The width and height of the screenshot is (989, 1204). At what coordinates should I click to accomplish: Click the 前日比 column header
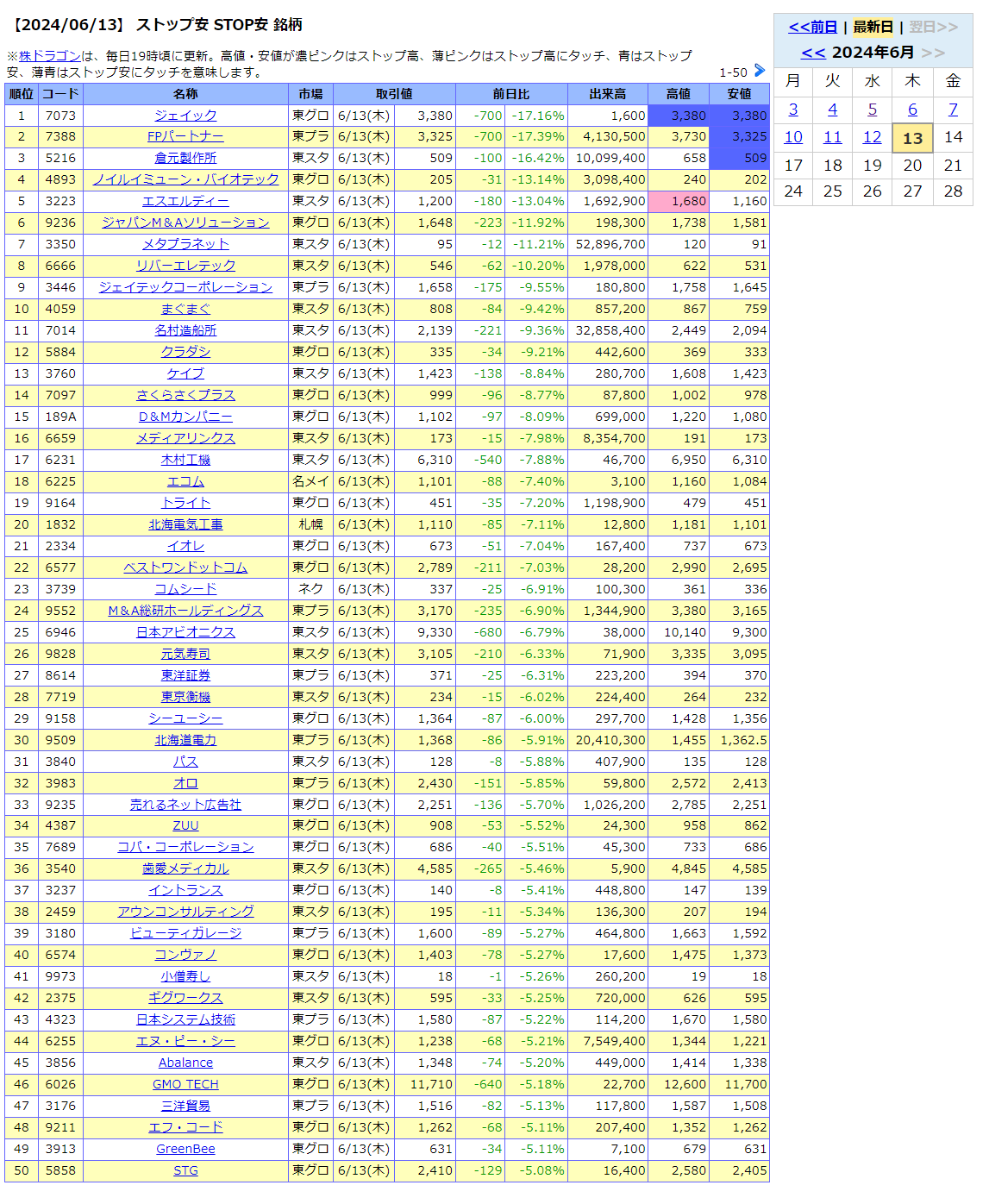pyautogui.click(x=511, y=94)
